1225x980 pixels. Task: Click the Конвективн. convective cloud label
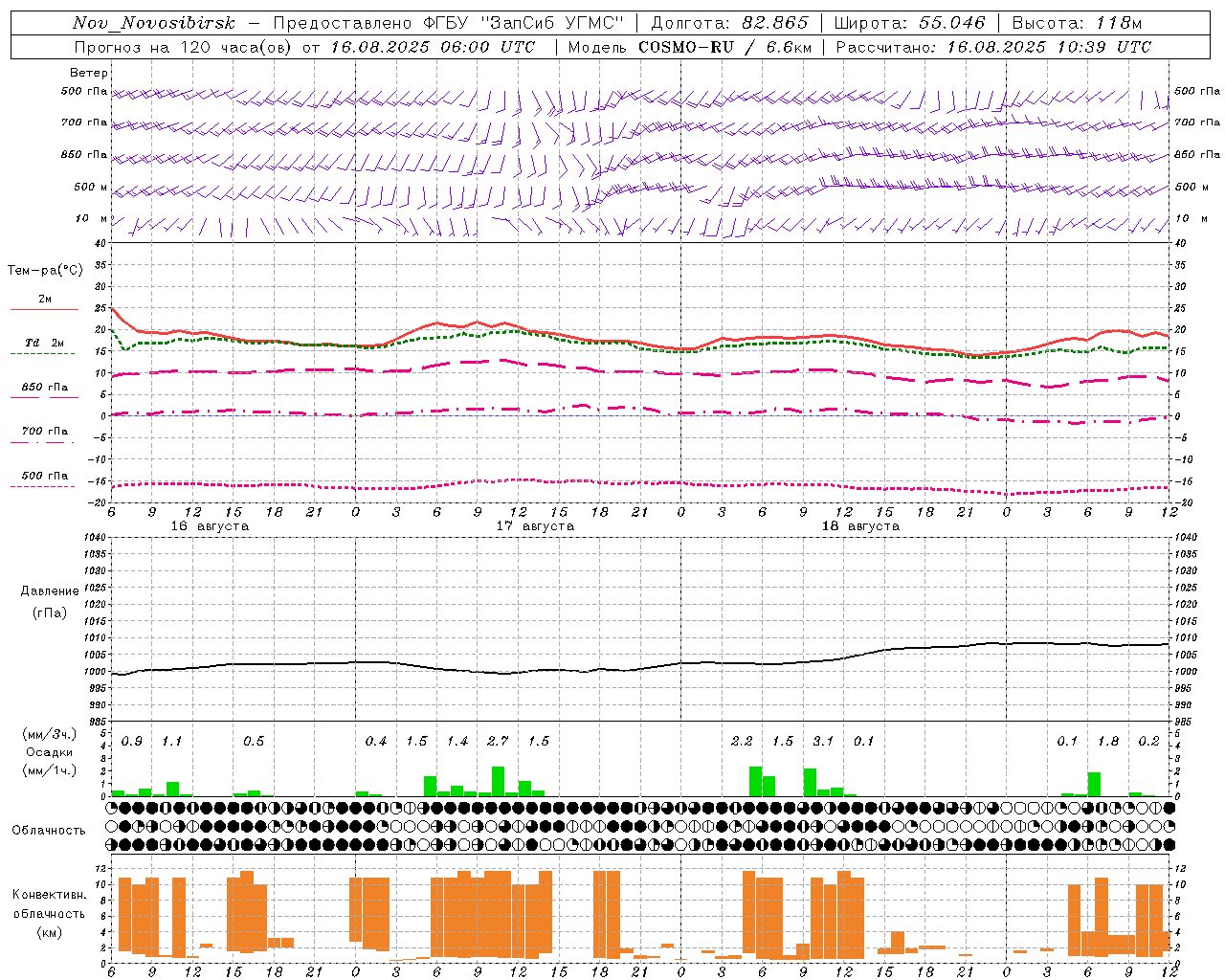point(49,895)
